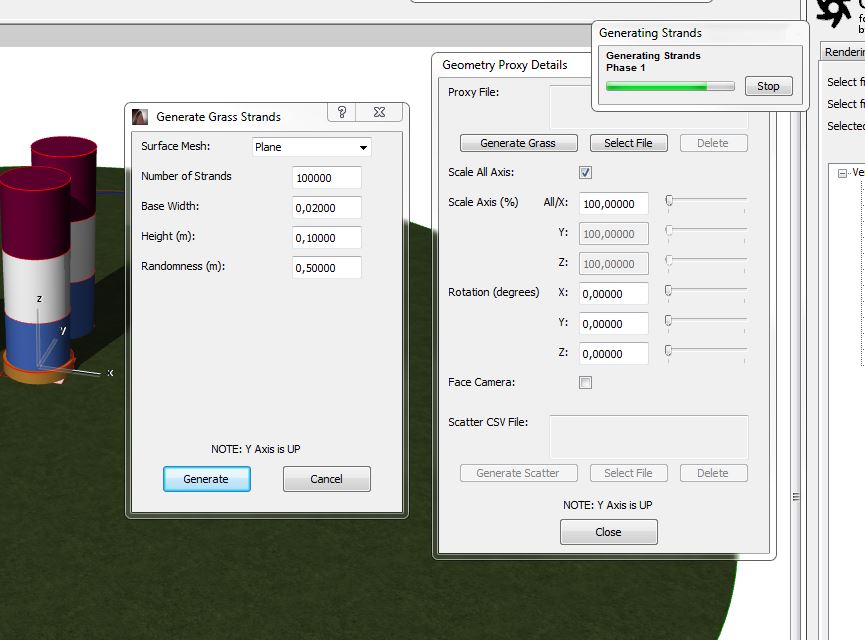Click the Generating Strands progress bar

pyautogui.click(x=670, y=86)
